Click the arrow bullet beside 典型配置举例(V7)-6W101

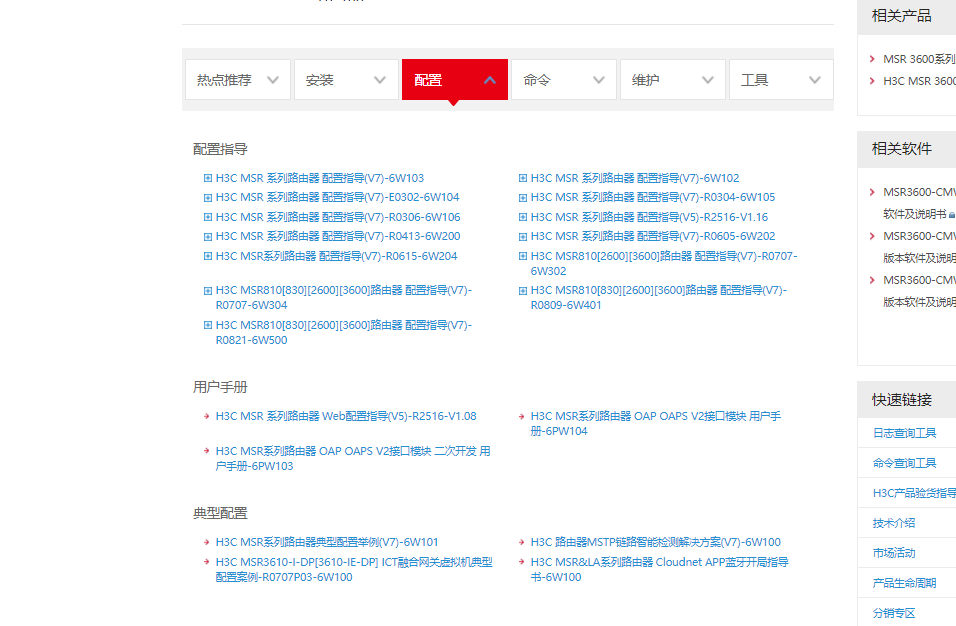(x=207, y=542)
